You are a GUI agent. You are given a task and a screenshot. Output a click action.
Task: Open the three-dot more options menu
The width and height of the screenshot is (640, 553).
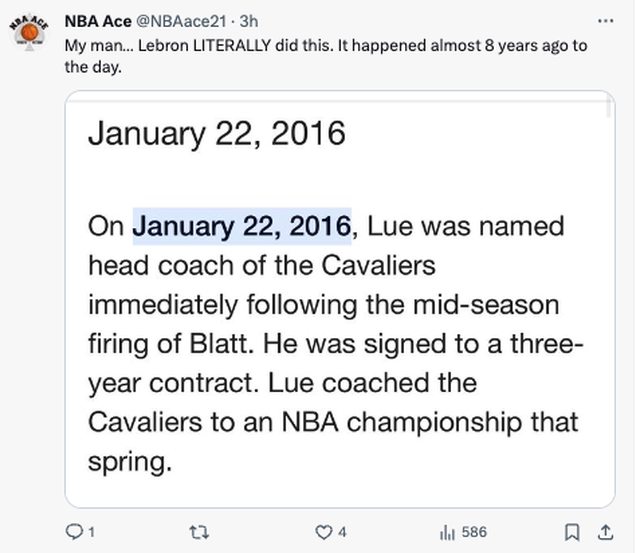coord(604,20)
